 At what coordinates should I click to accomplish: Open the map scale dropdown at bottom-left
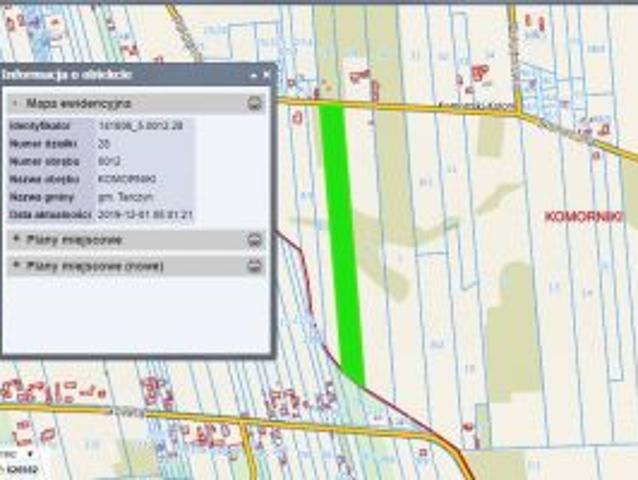(29, 453)
